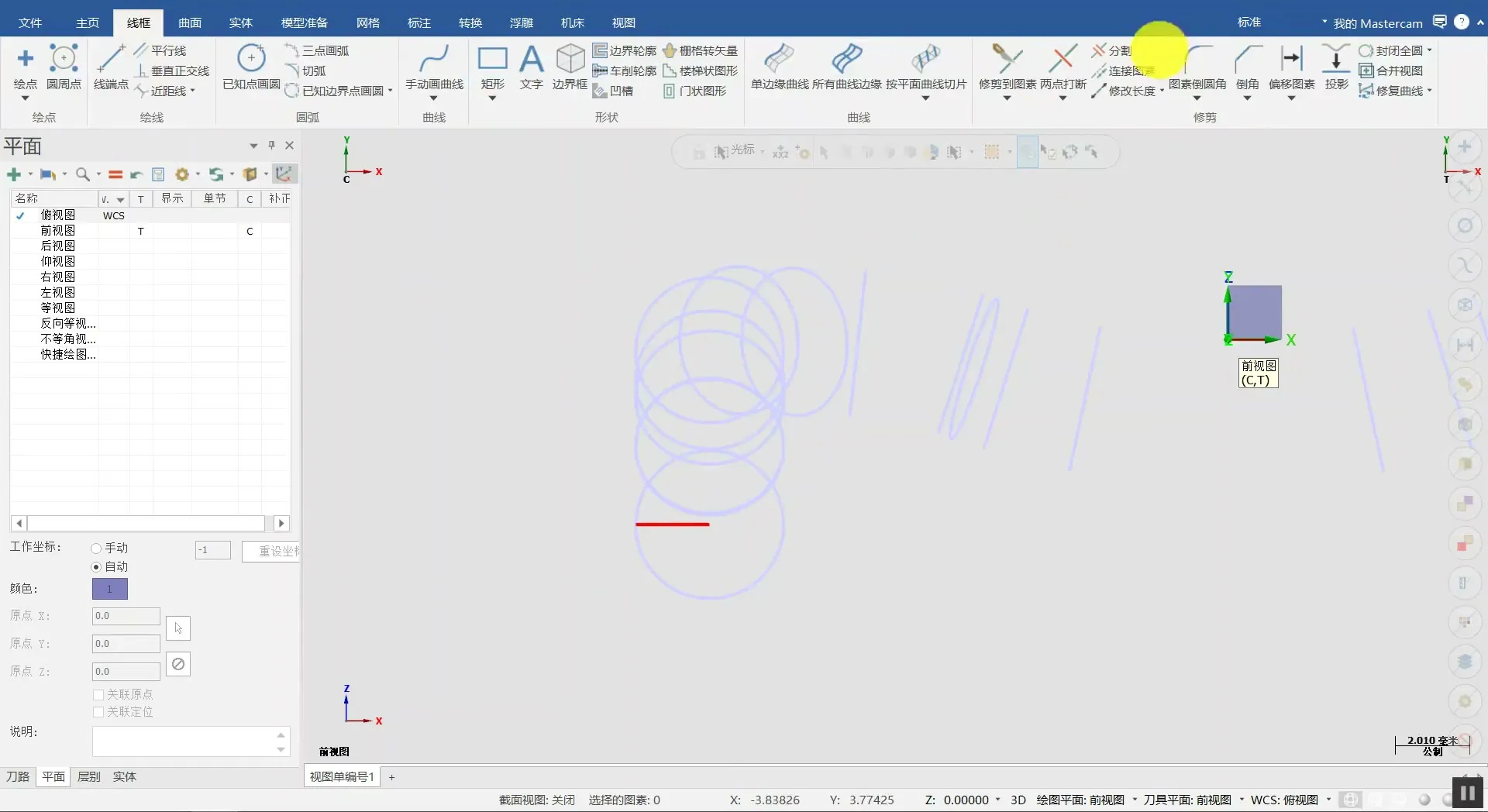Image resolution: width=1488 pixels, height=812 pixels.
Task: Open the 刀路 panel tab
Action: pyautogui.click(x=18, y=776)
